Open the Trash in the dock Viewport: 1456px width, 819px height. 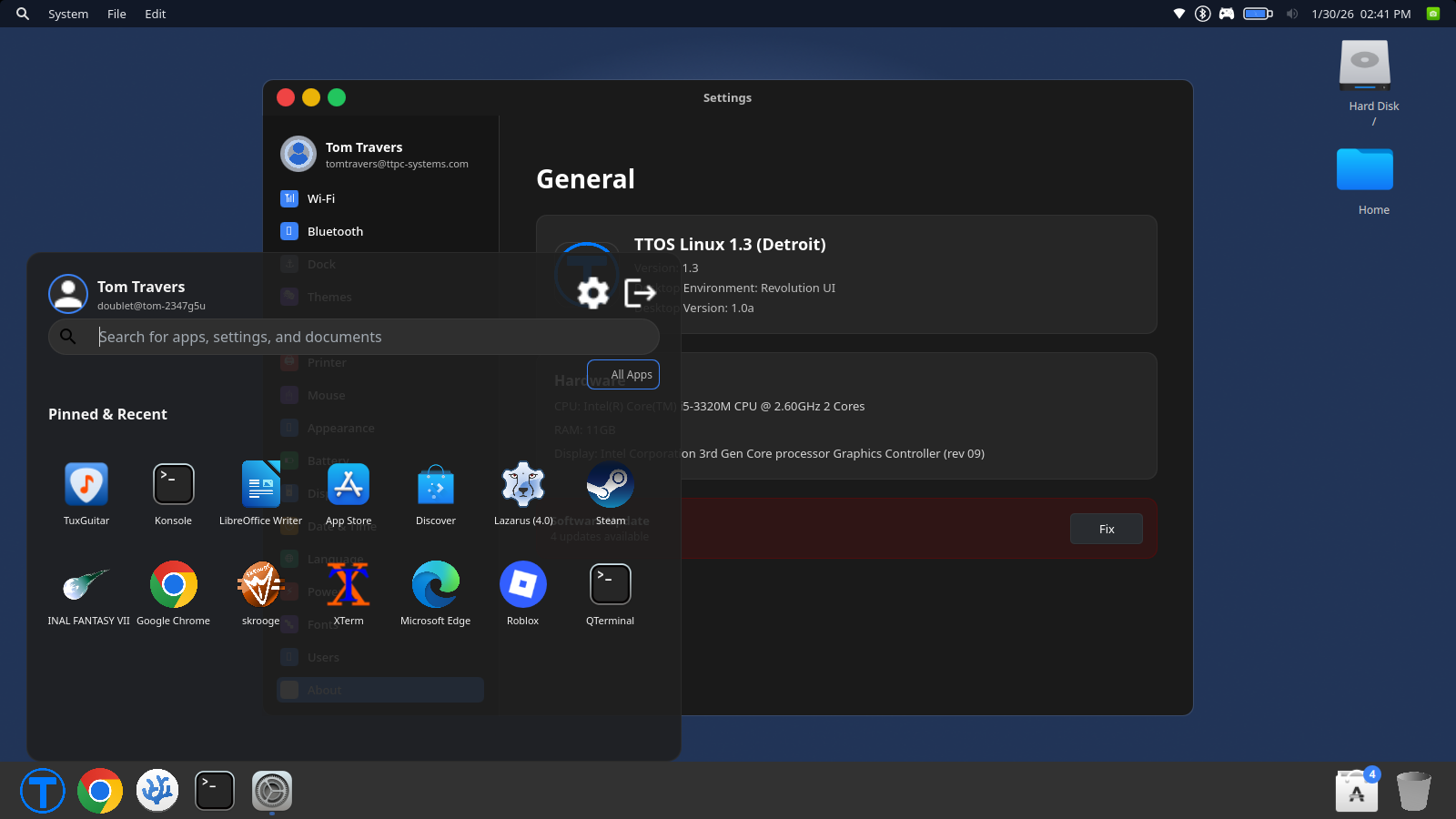(1413, 791)
